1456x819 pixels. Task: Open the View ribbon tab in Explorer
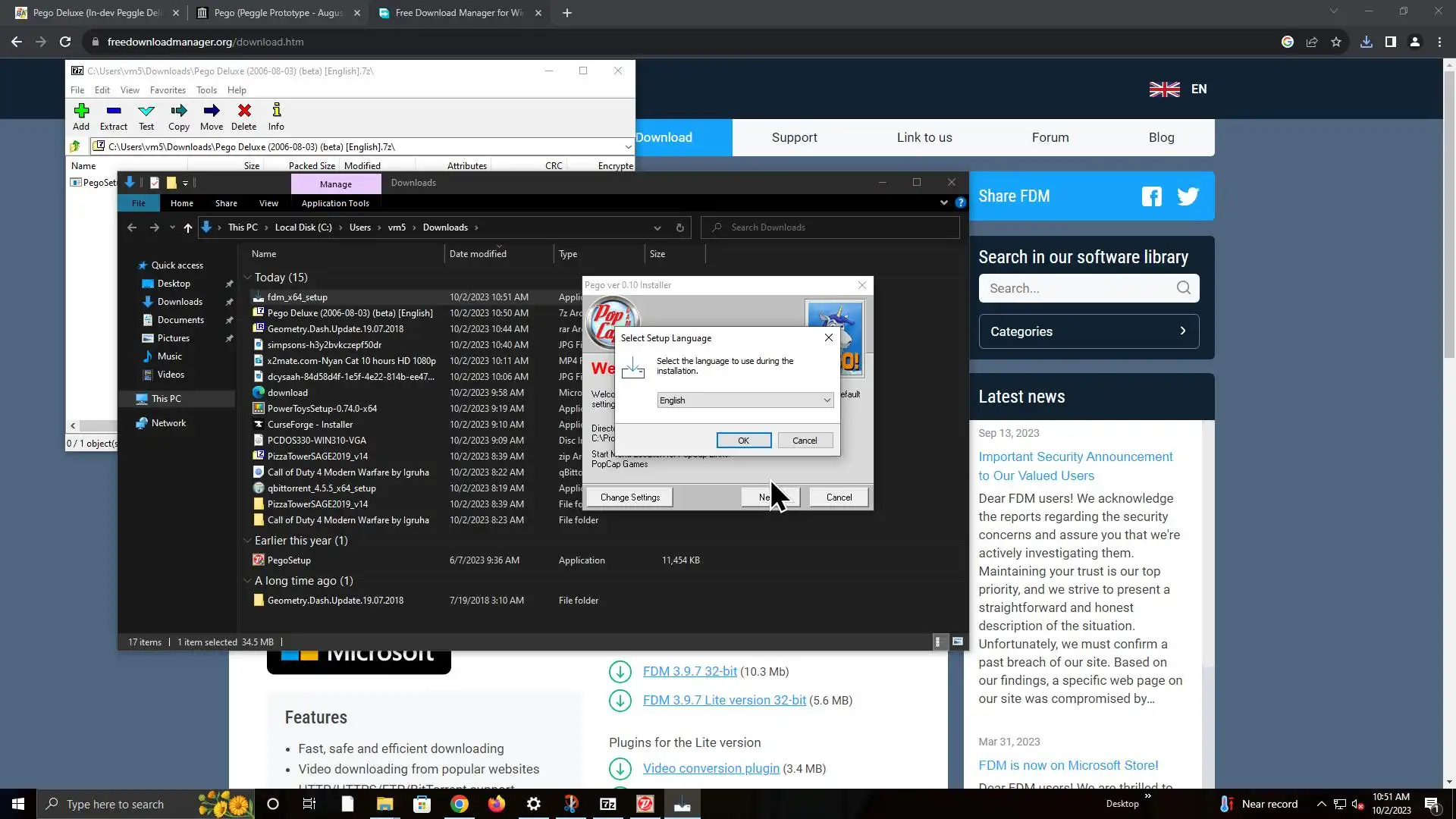click(x=268, y=203)
